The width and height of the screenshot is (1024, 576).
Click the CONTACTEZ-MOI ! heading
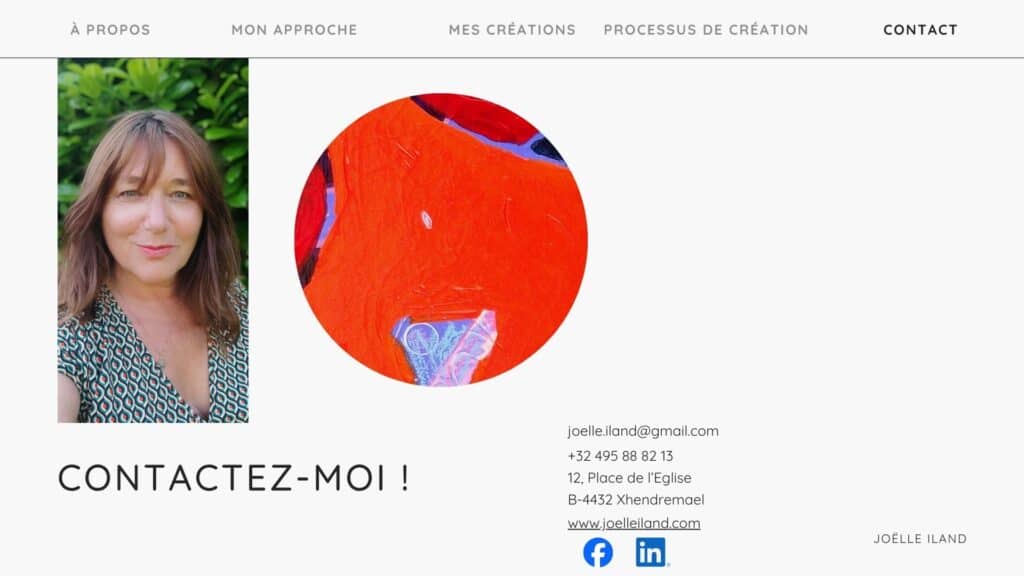(x=234, y=478)
